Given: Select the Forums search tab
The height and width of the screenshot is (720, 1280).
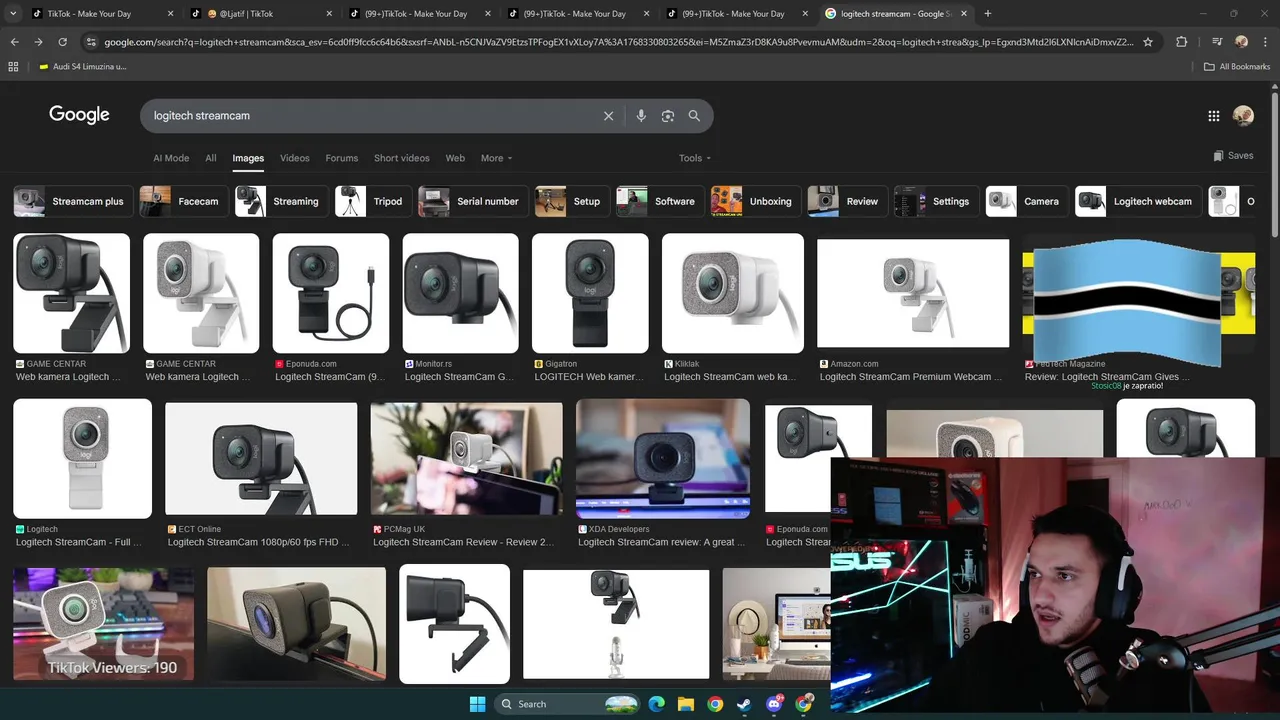Looking at the screenshot, I should point(342,158).
